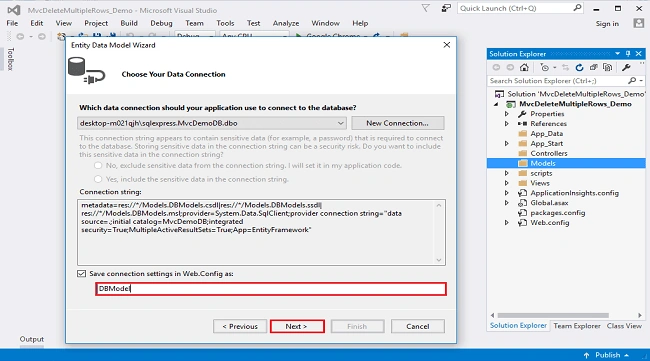650x361 pixels.
Task: Click the Solution Explorer auto-hide pin icon
Action: (628, 53)
